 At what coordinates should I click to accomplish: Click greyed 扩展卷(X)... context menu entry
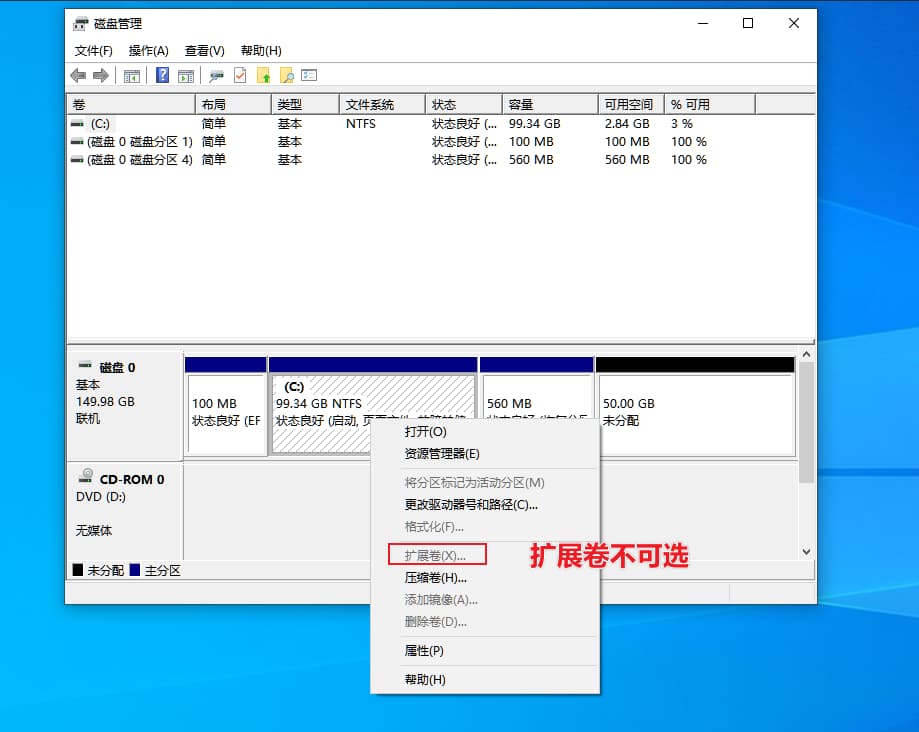485,556
